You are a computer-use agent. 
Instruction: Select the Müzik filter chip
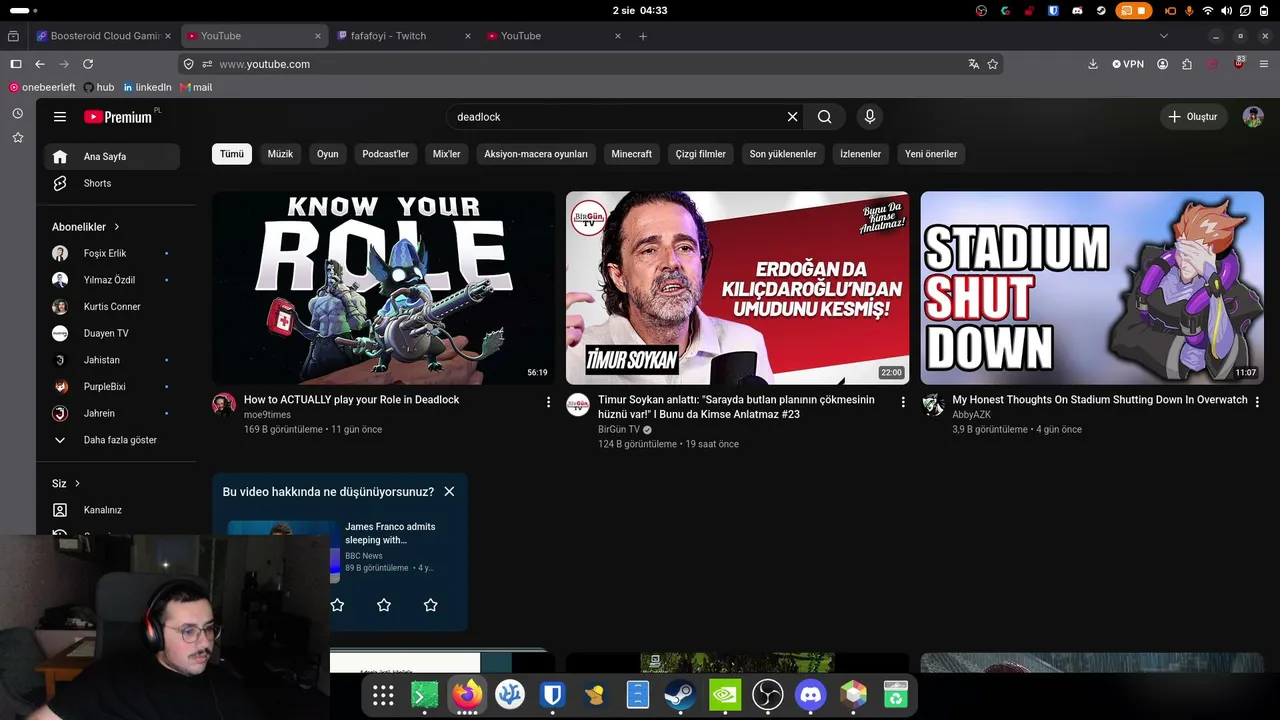[x=280, y=154]
